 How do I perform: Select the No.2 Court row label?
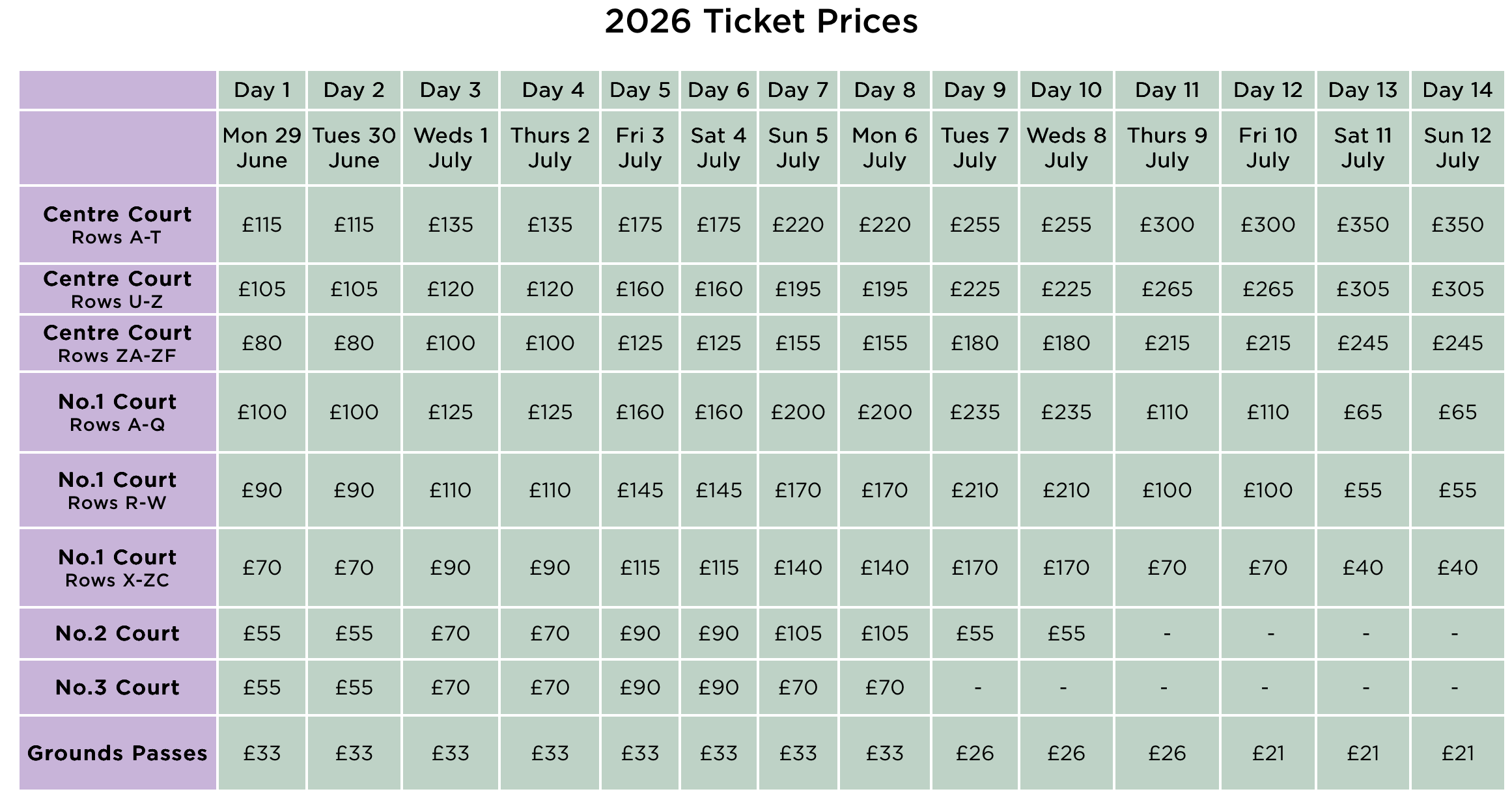tap(117, 633)
